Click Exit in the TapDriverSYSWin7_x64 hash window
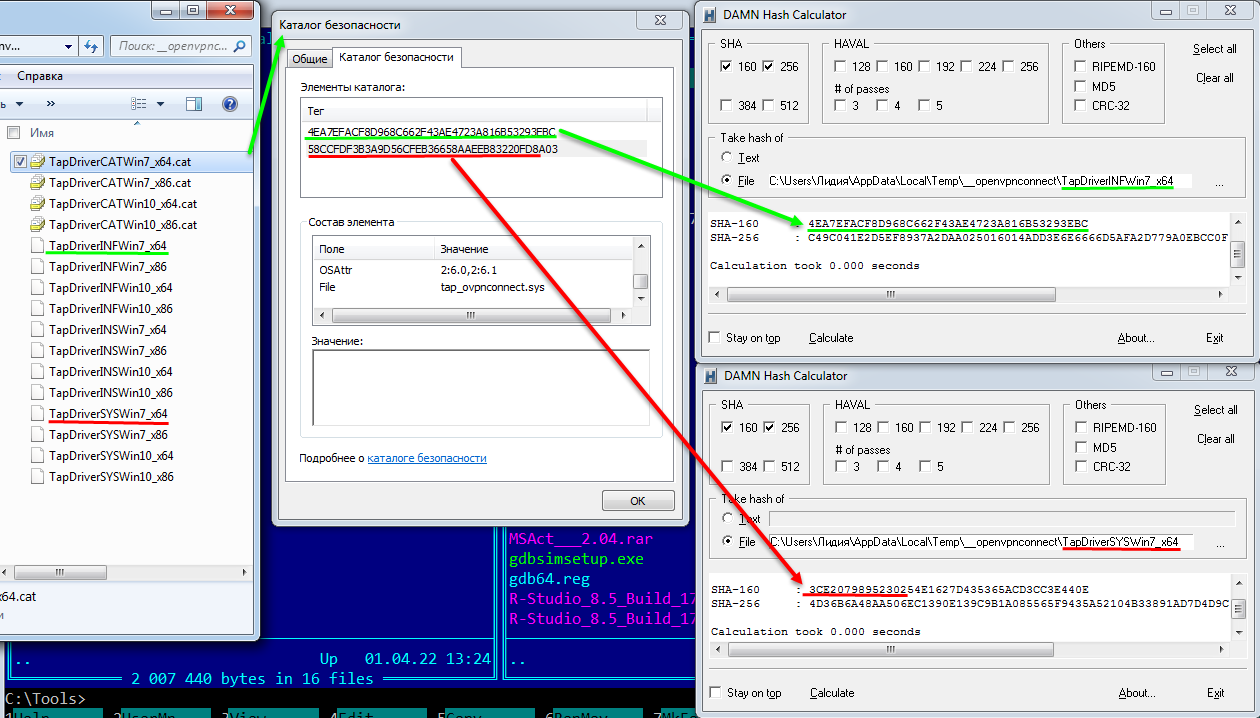This screenshot has height=718, width=1260. [x=1215, y=693]
